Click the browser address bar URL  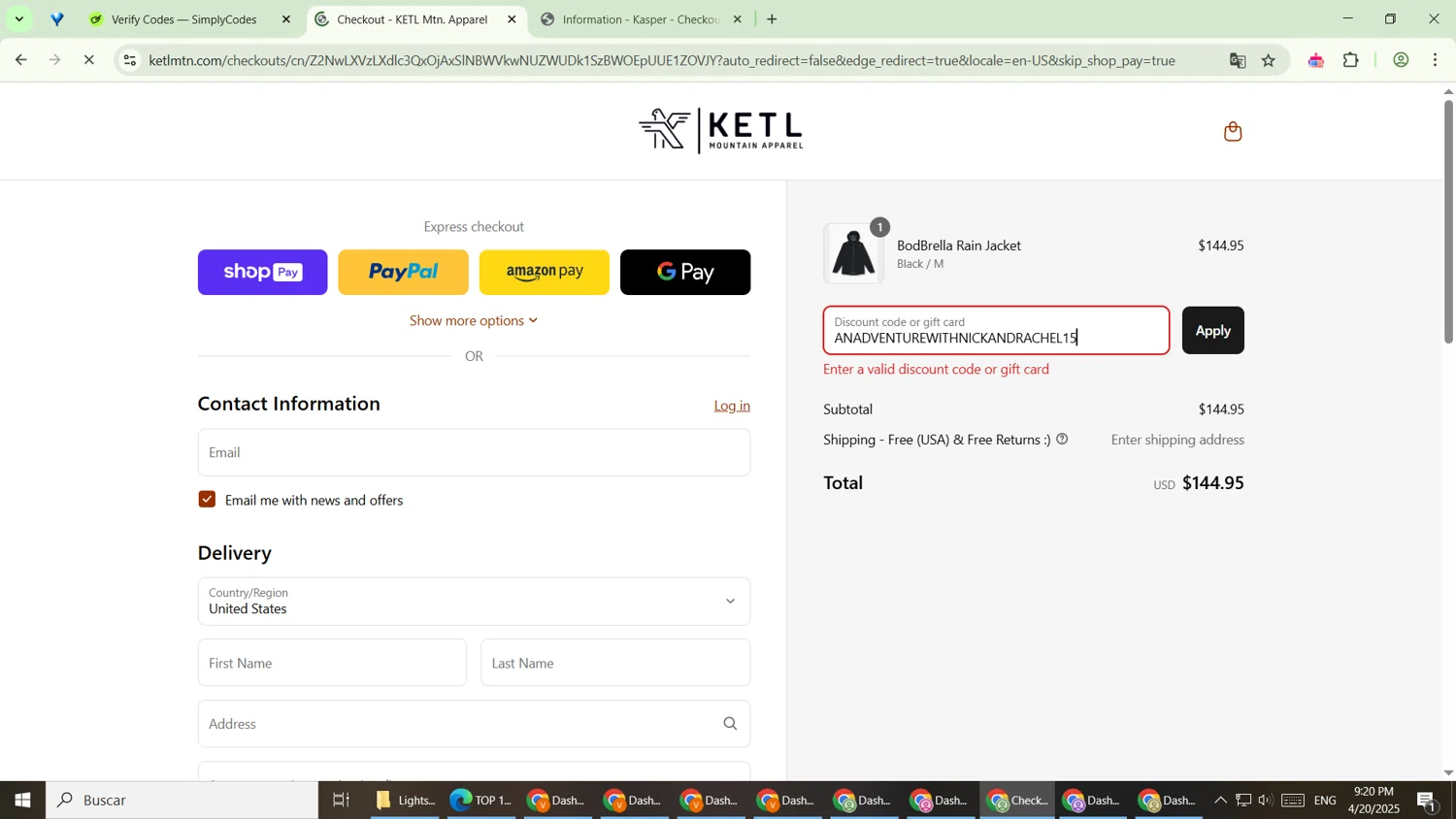pos(662,60)
